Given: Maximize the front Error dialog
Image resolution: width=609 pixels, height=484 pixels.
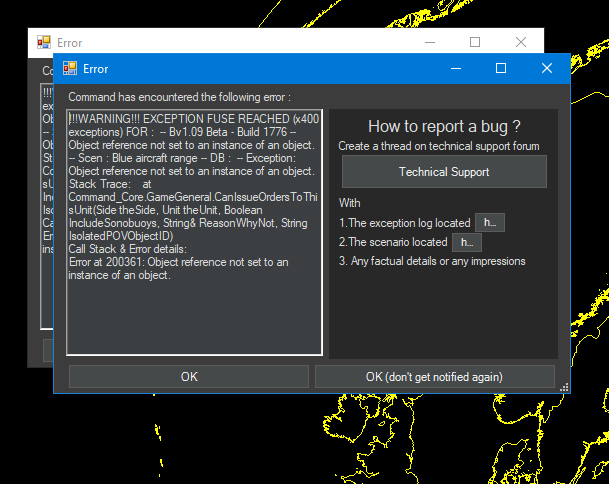Looking at the screenshot, I should (x=501, y=68).
